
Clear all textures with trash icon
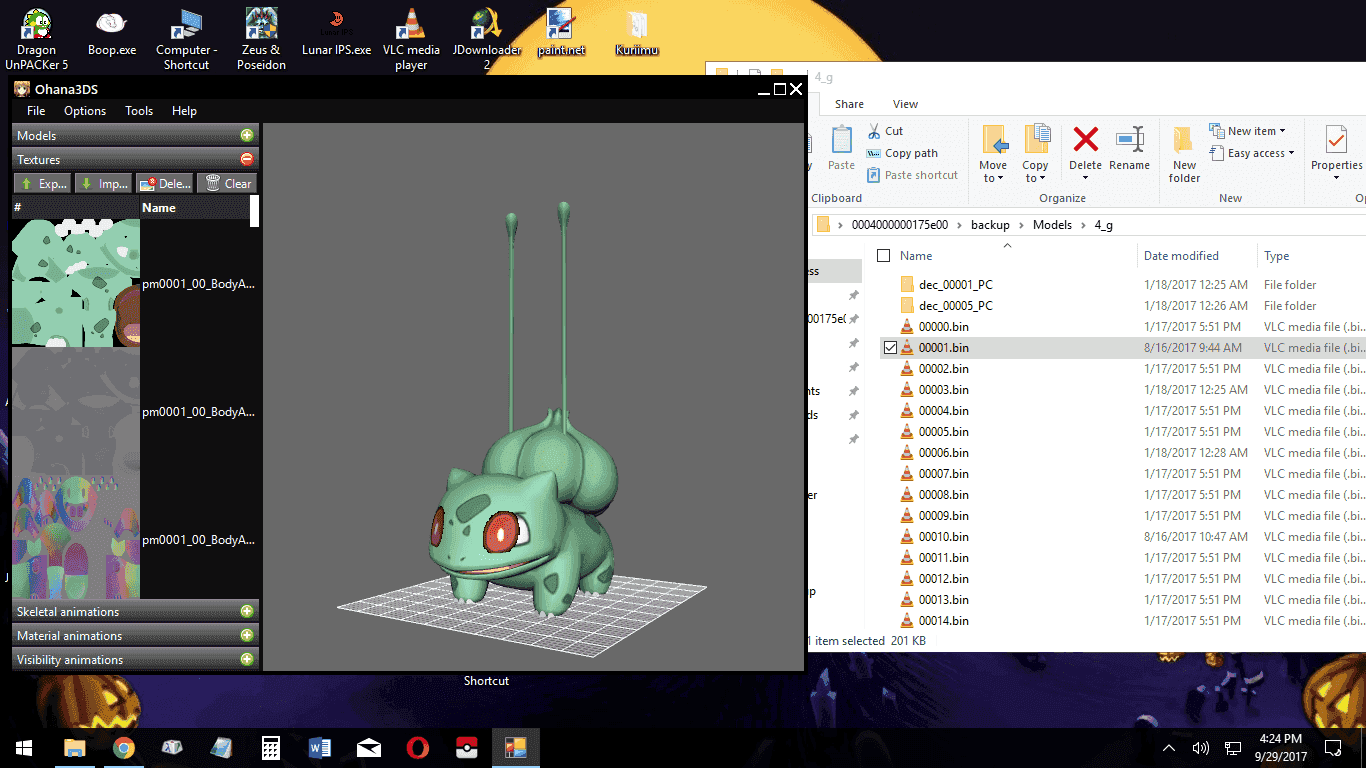[226, 184]
